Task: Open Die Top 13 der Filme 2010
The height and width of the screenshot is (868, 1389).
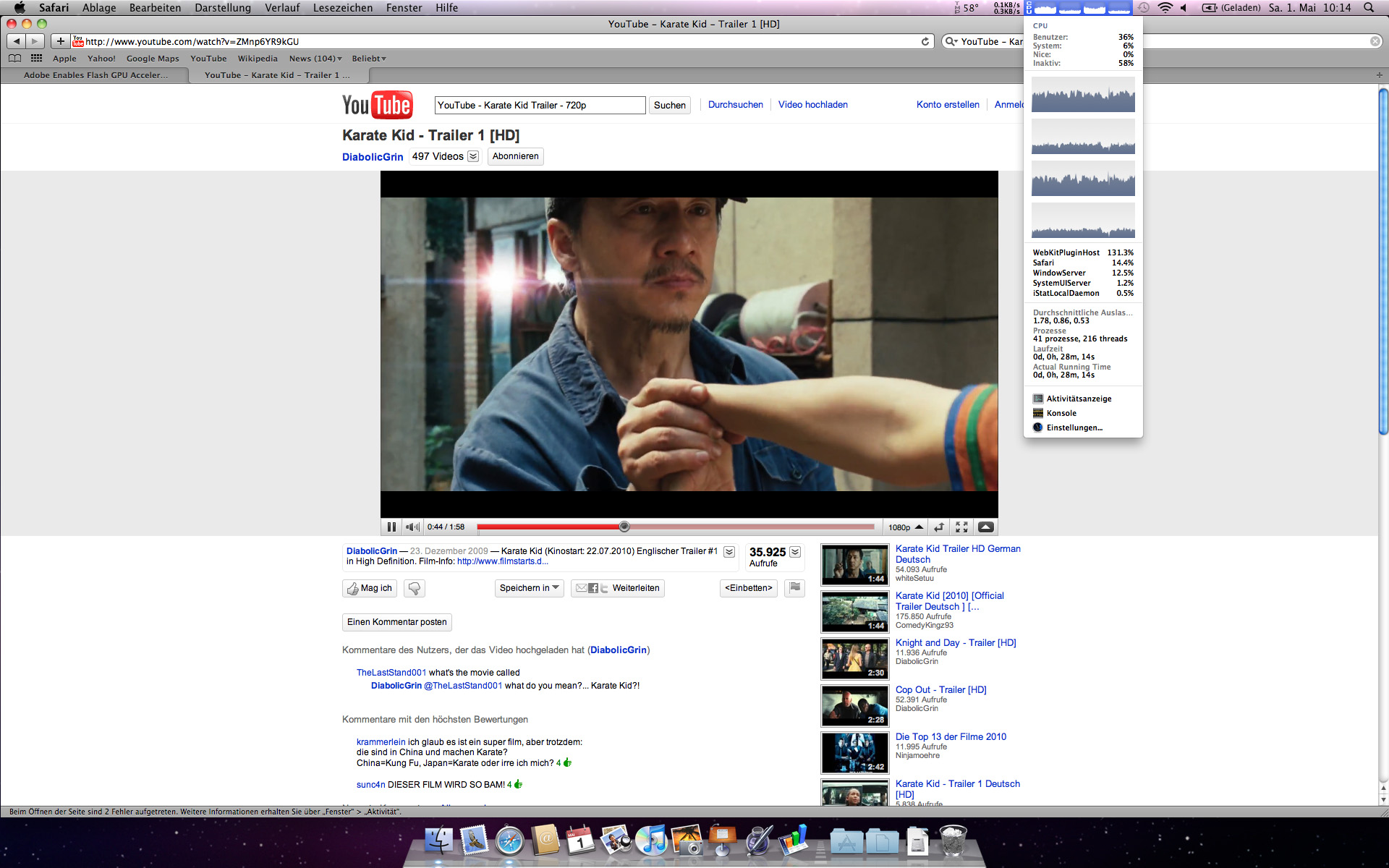Action: pos(951,736)
